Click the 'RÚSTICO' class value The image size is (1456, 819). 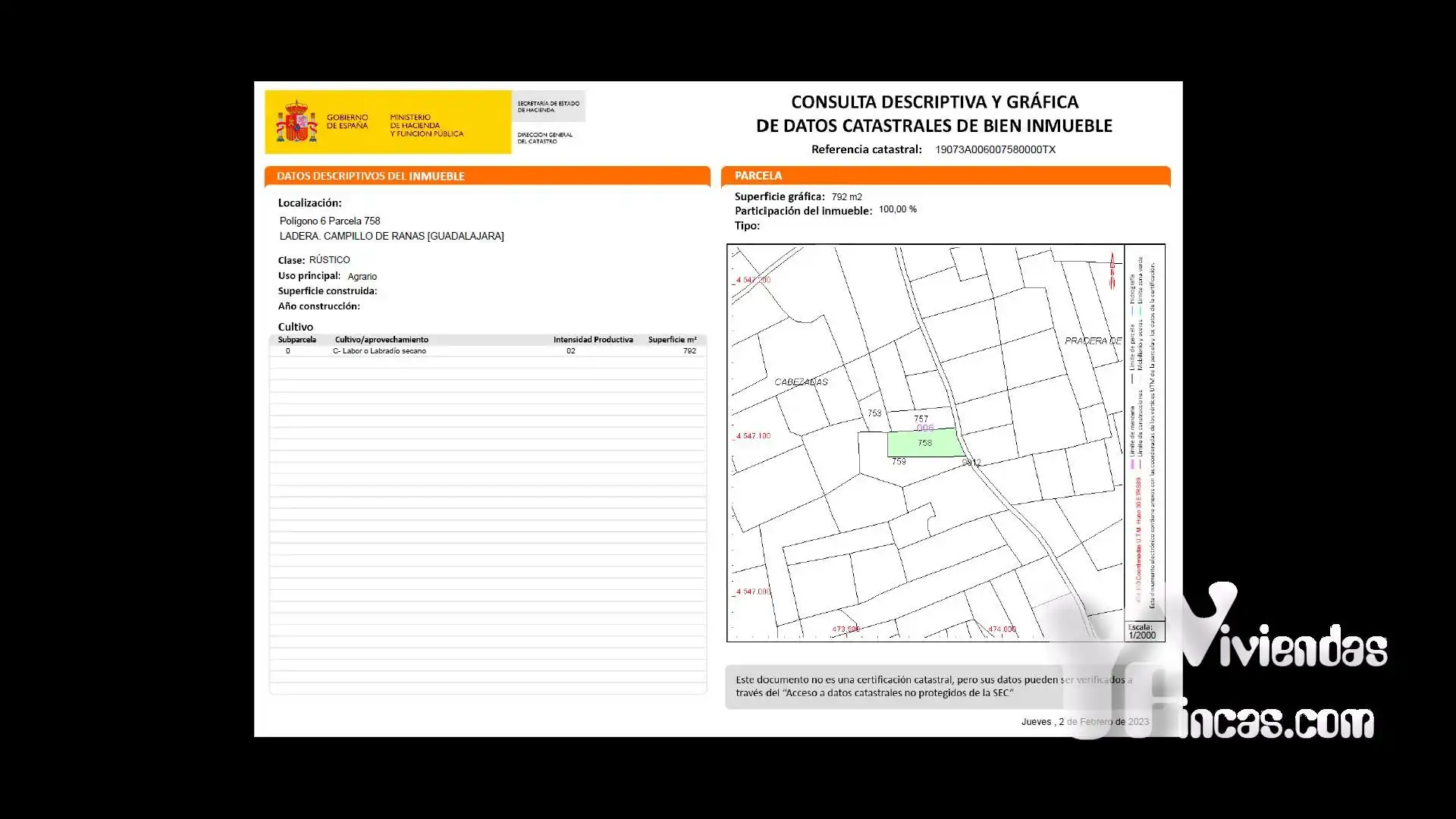pos(329,259)
